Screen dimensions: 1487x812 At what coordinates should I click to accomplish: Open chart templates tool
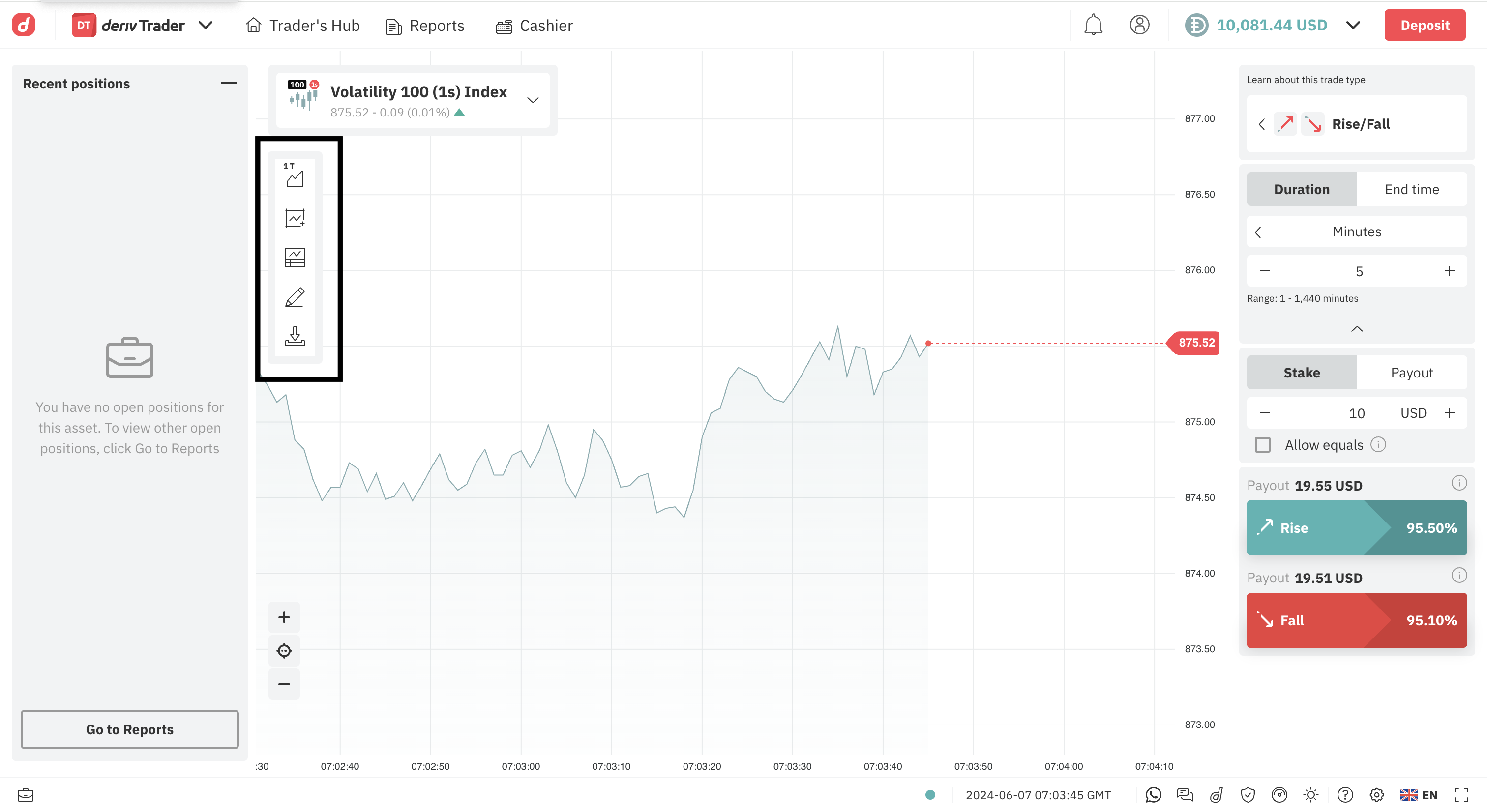point(295,258)
